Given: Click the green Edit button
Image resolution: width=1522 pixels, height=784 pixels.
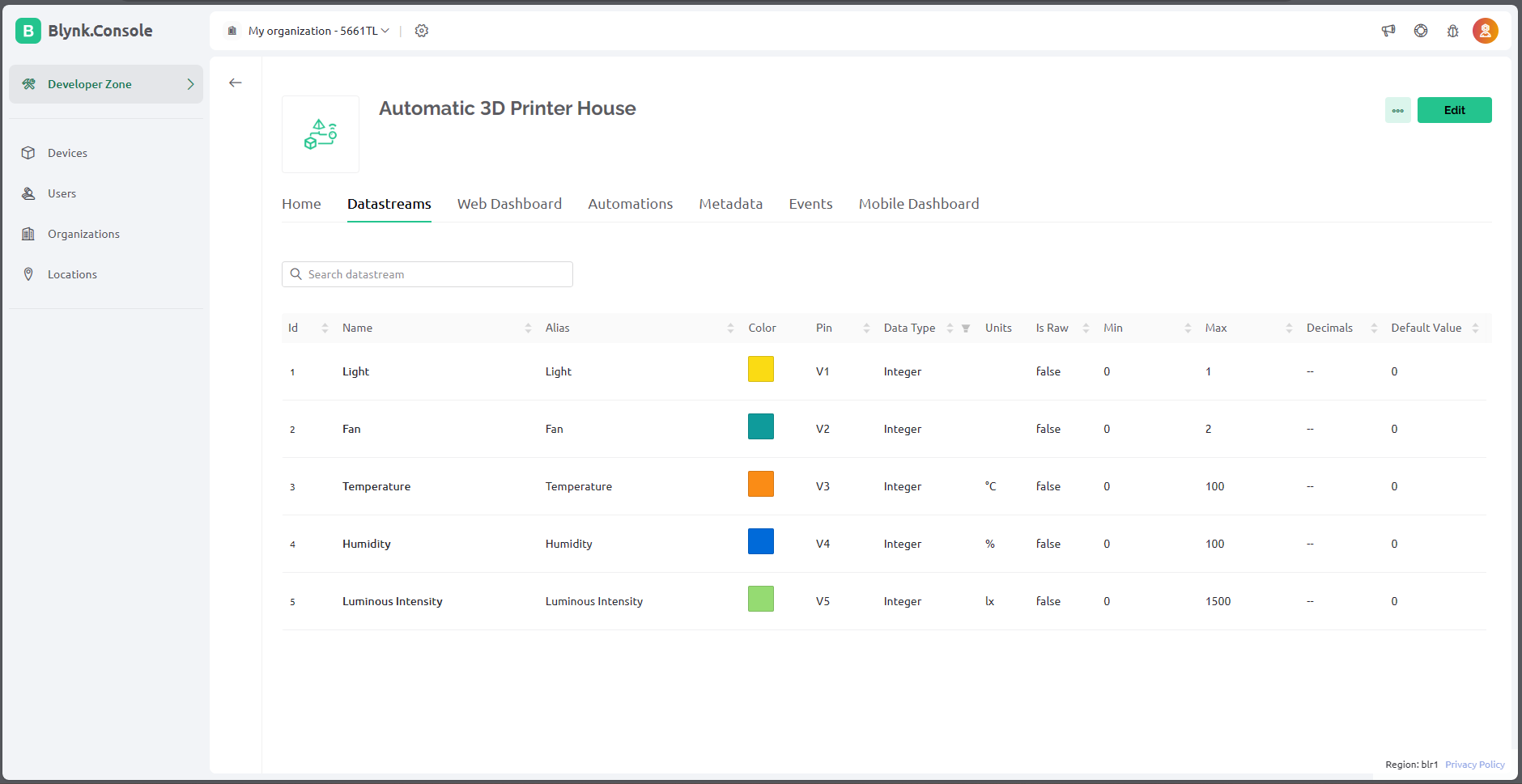Looking at the screenshot, I should [x=1454, y=110].
